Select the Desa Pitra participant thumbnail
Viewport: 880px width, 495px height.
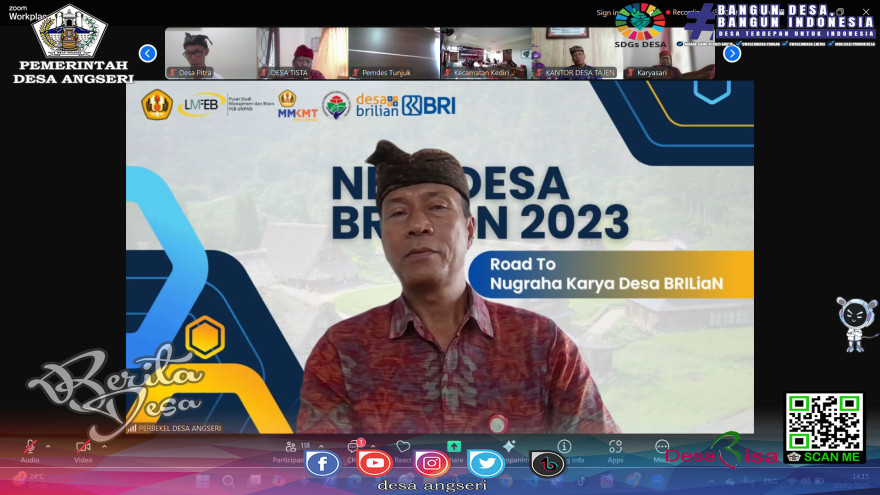pos(211,53)
